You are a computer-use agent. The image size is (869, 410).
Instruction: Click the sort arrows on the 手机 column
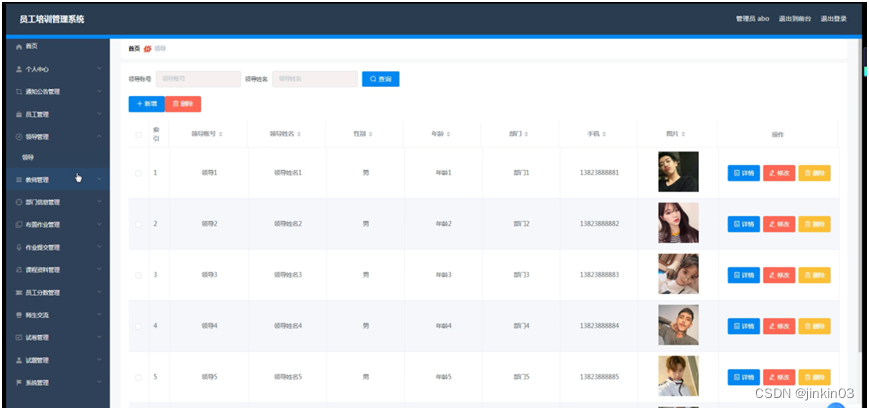pyautogui.click(x=604, y=135)
